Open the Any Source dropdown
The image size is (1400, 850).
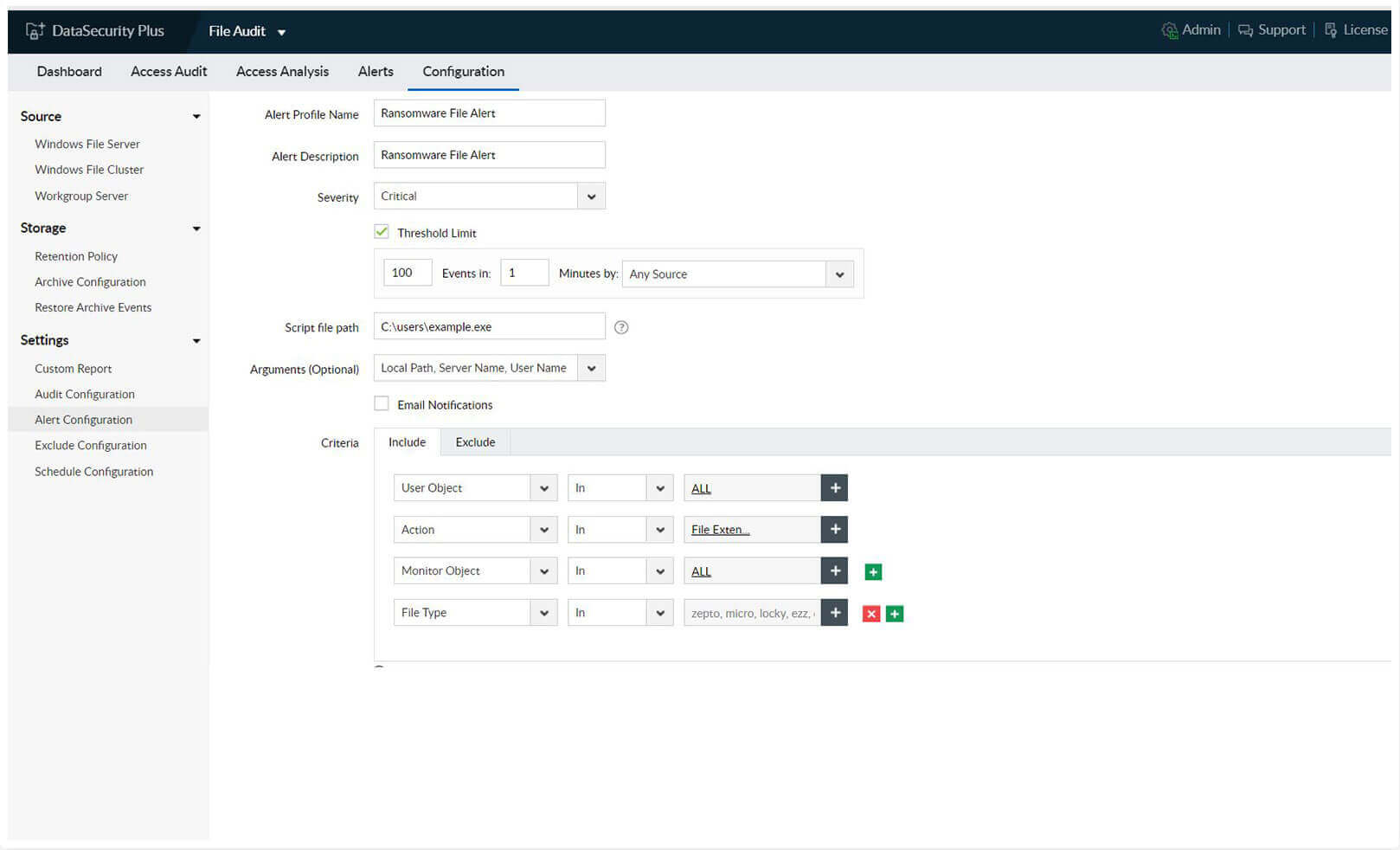point(838,274)
